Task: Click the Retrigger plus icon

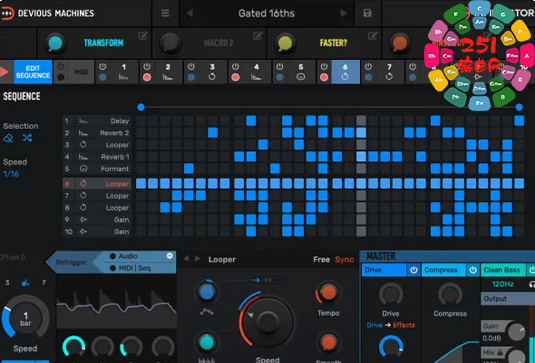Action: (x=170, y=256)
